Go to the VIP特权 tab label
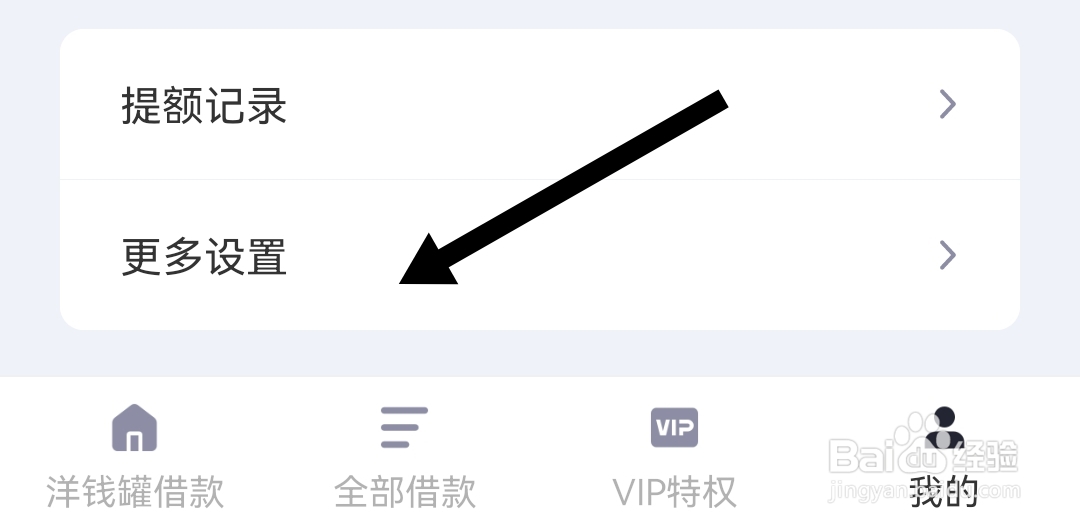 coord(674,492)
